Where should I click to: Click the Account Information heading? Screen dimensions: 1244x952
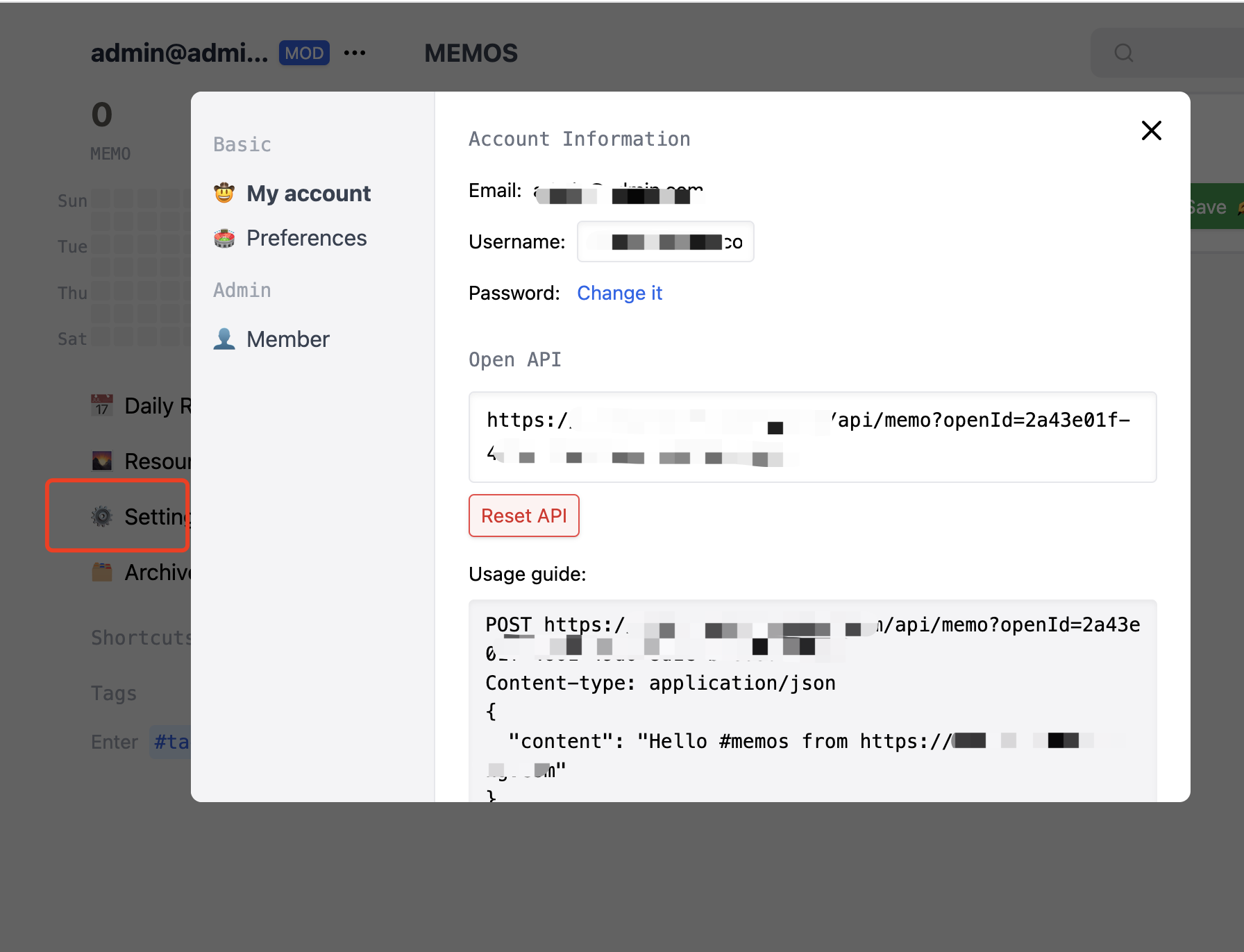pyautogui.click(x=580, y=139)
